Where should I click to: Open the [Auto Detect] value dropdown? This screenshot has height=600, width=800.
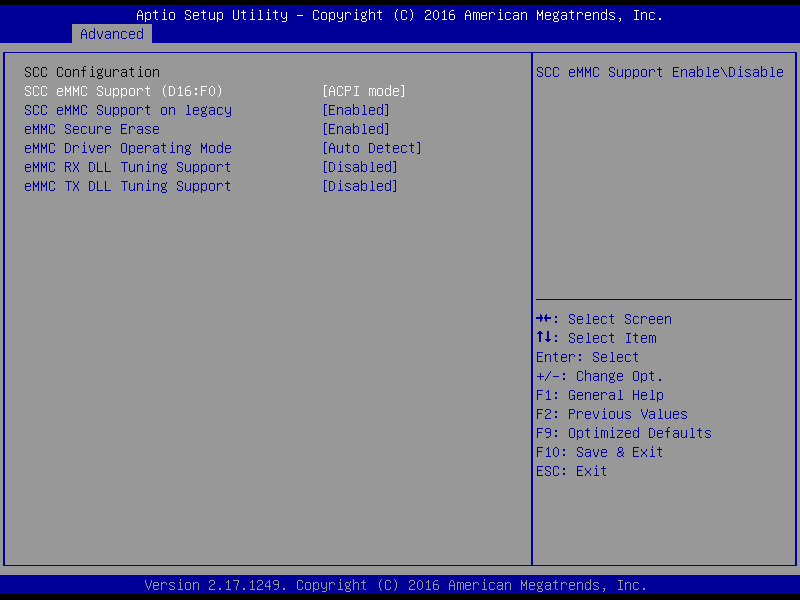coord(372,148)
